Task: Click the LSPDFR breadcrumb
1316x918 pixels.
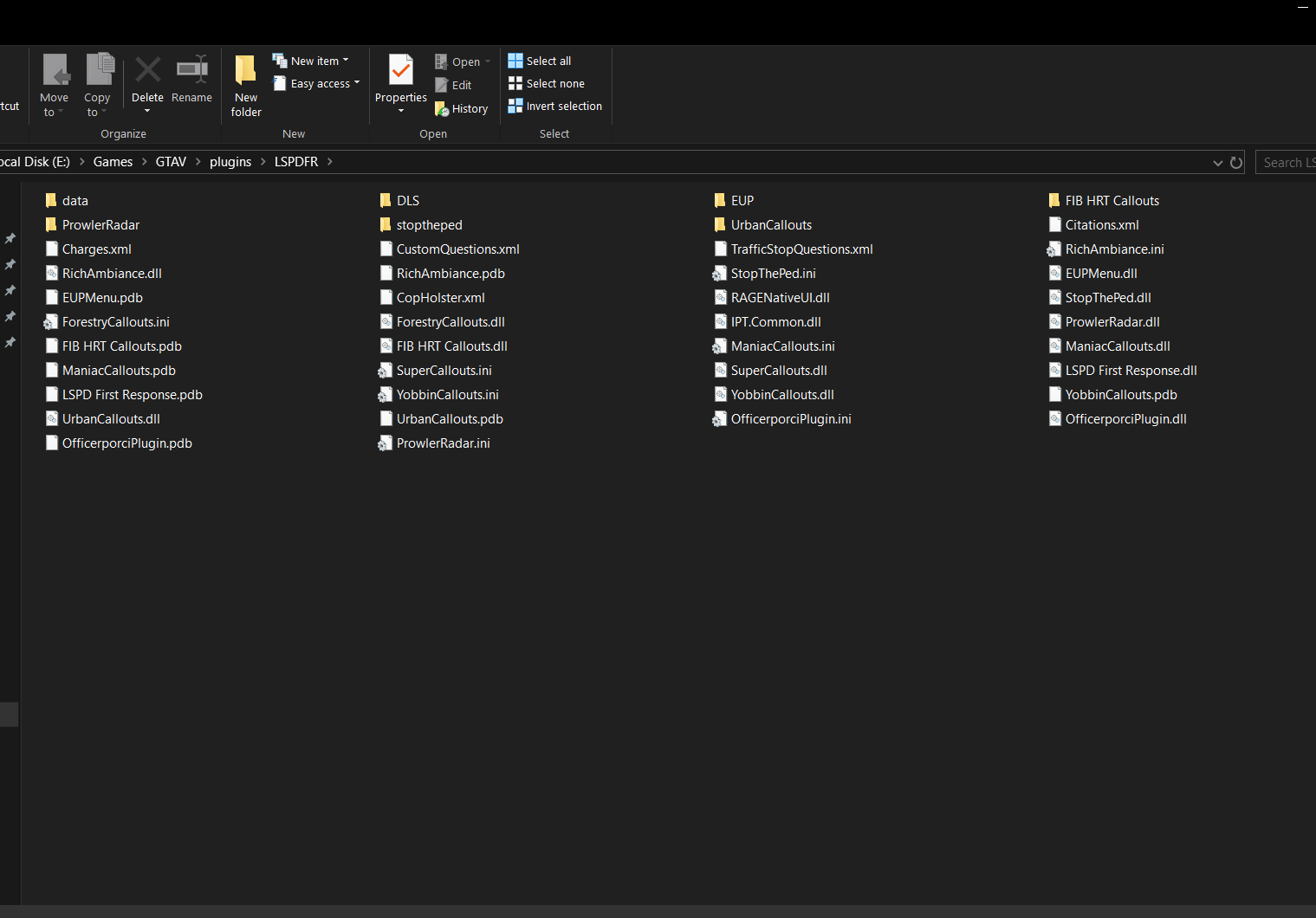Action: point(296,162)
